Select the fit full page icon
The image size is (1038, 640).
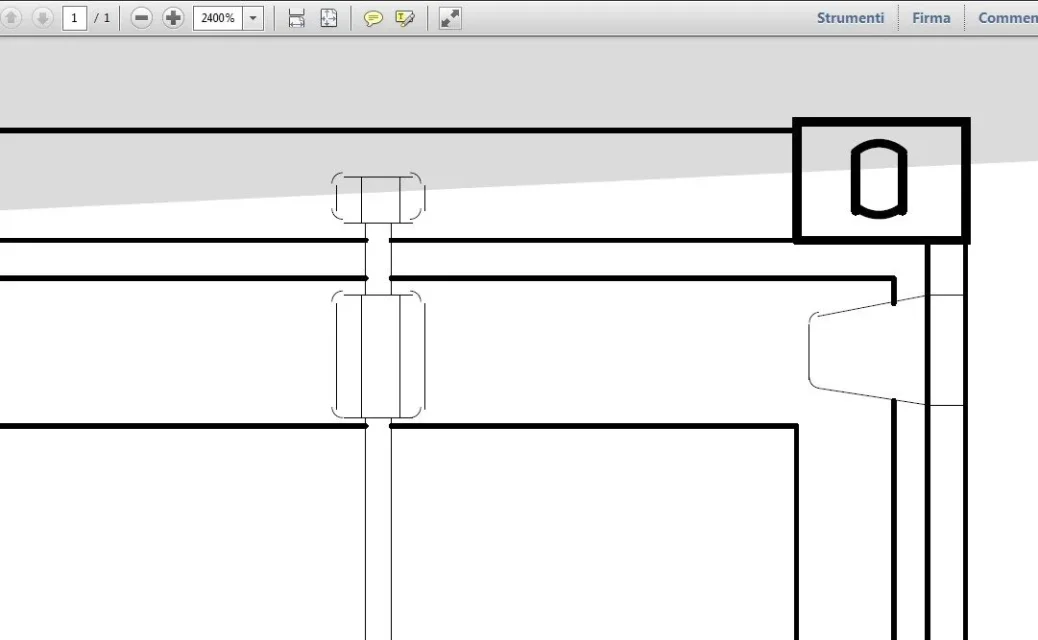328,18
